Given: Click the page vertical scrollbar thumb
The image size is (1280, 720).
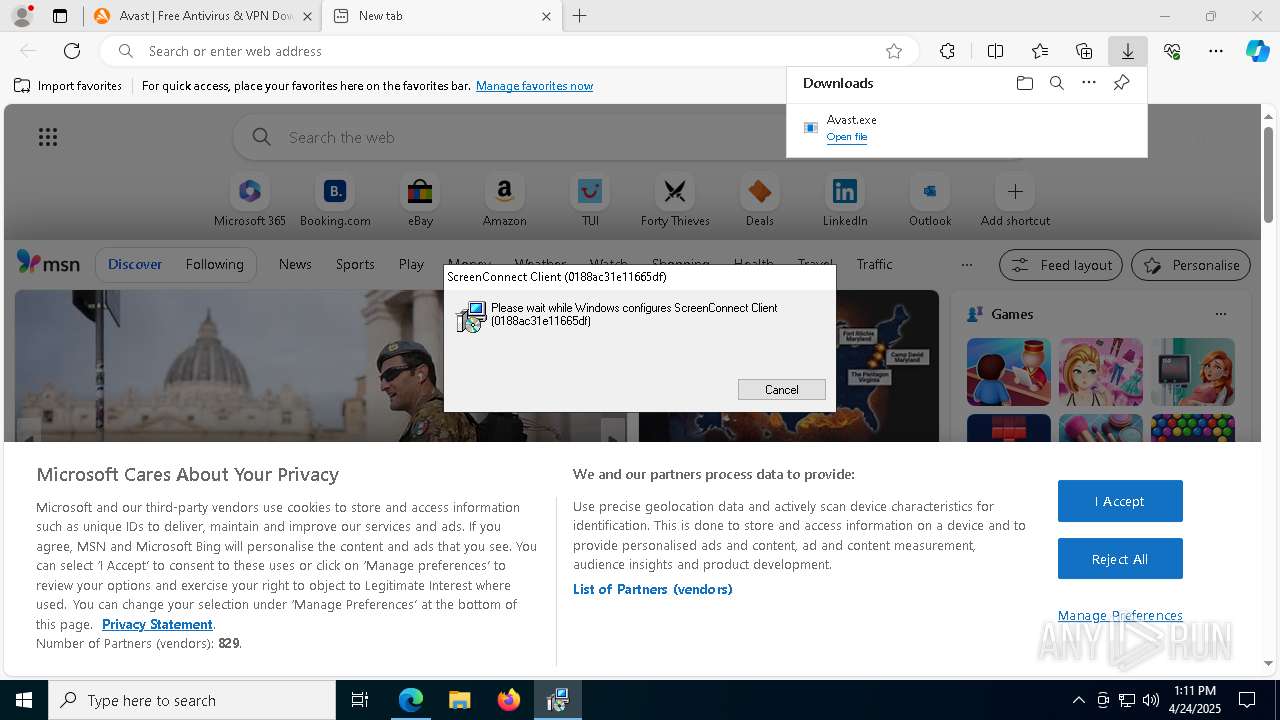Looking at the screenshot, I should 1268,174.
